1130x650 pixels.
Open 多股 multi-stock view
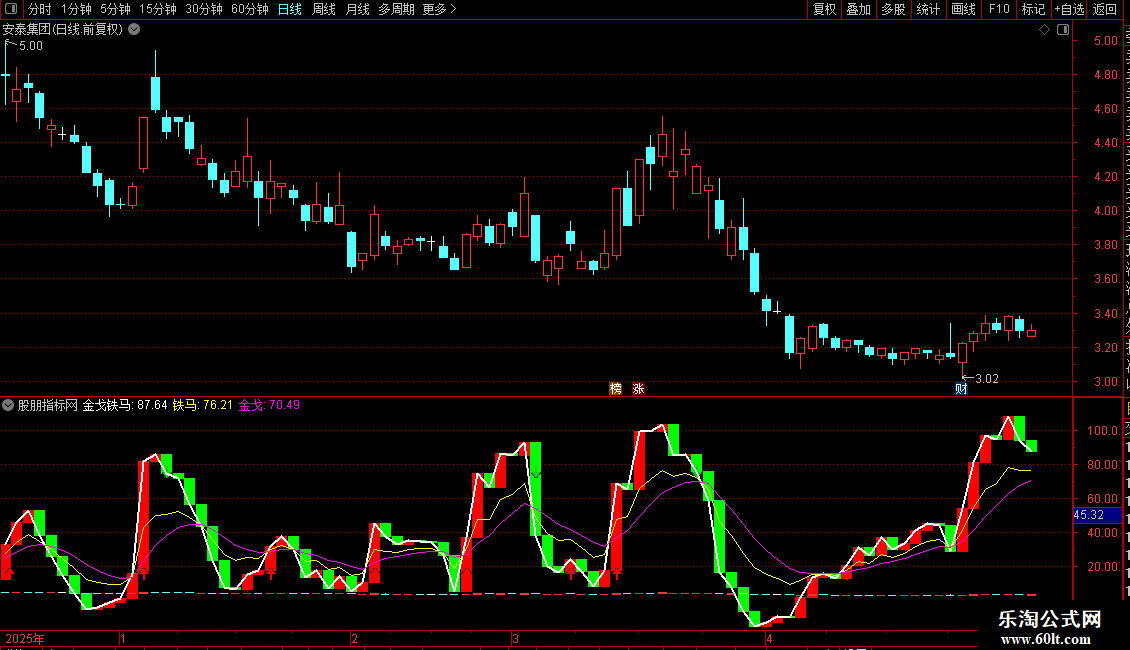894,9
